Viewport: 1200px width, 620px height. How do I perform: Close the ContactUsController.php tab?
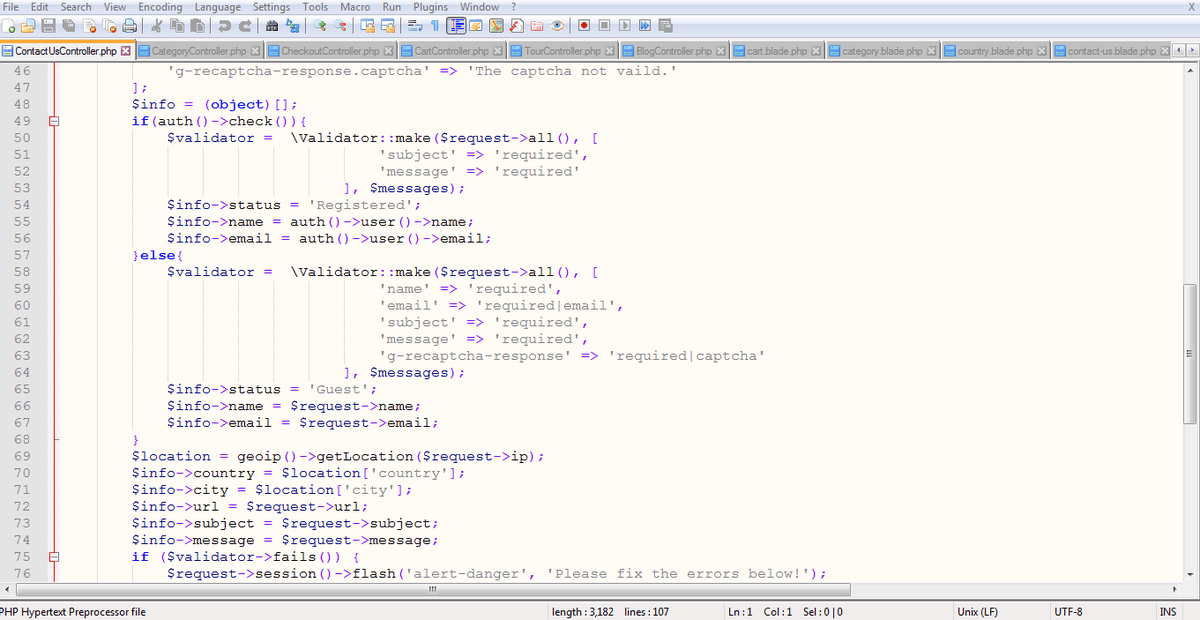pyautogui.click(x=125, y=51)
